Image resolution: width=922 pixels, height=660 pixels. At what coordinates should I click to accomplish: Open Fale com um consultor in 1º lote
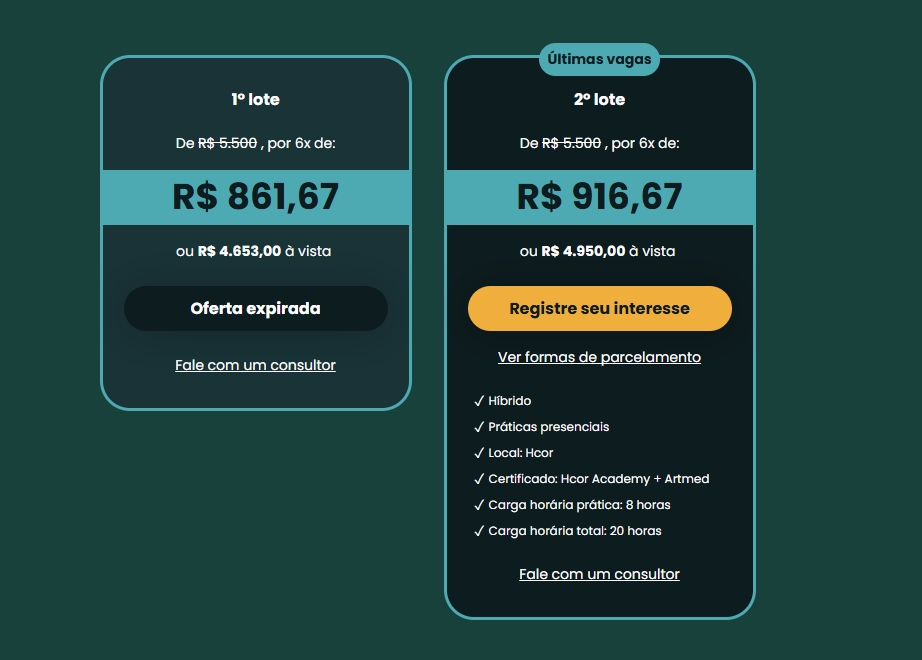pyautogui.click(x=255, y=365)
